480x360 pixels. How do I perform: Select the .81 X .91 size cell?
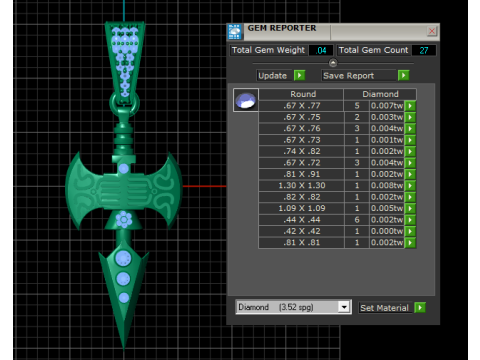(x=301, y=174)
